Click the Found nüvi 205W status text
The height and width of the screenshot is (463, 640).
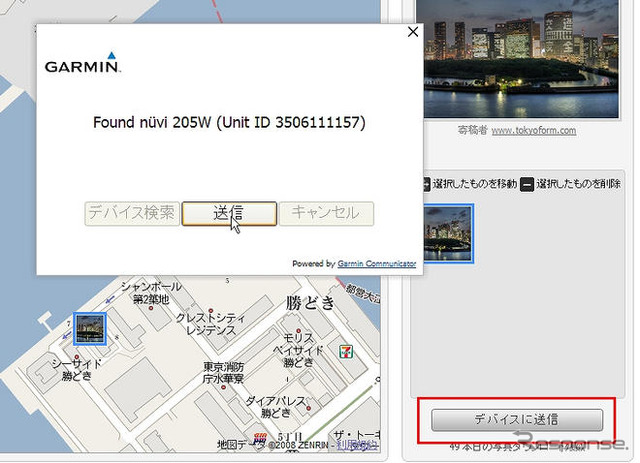(x=229, y=122)
